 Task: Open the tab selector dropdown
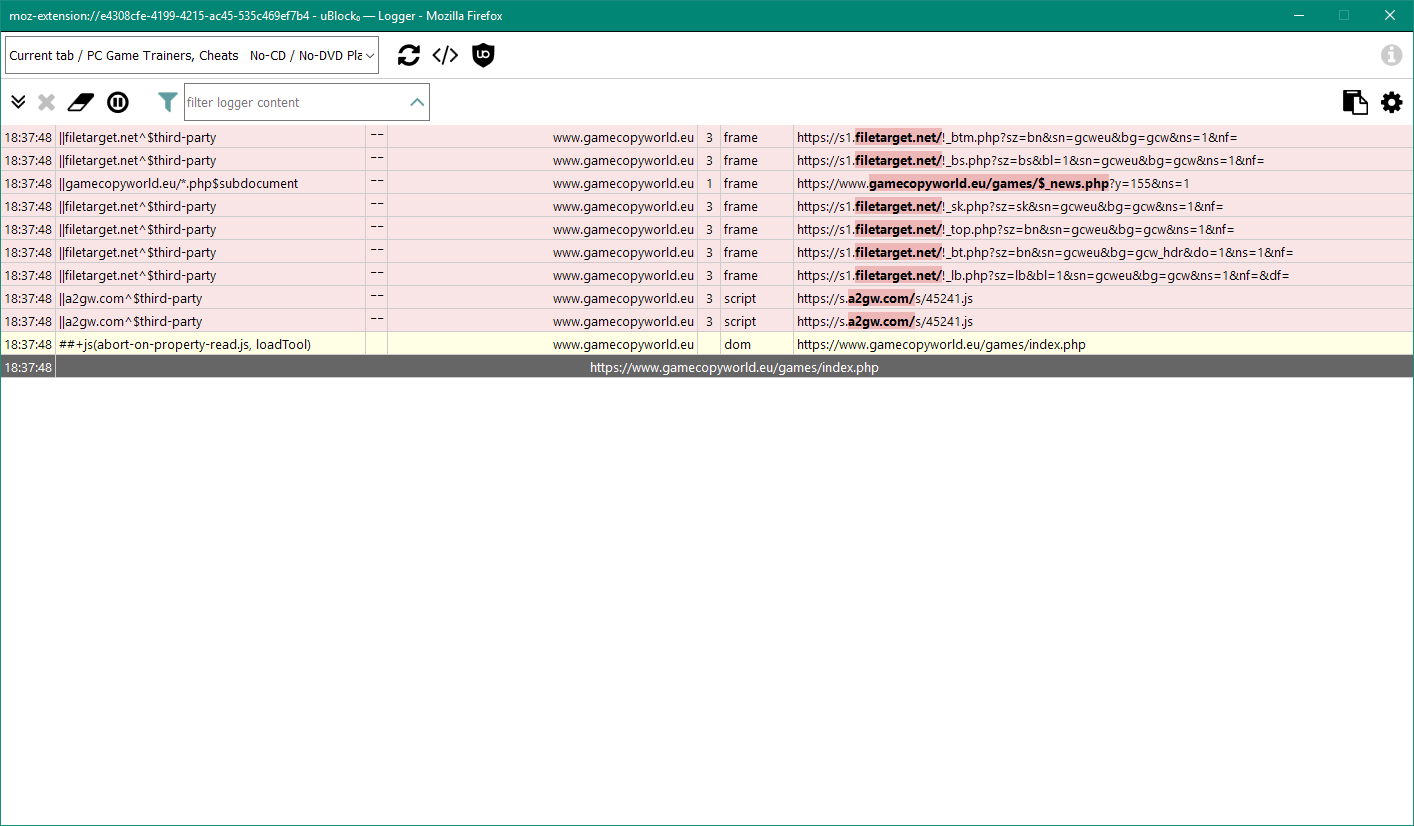(192, 55)
